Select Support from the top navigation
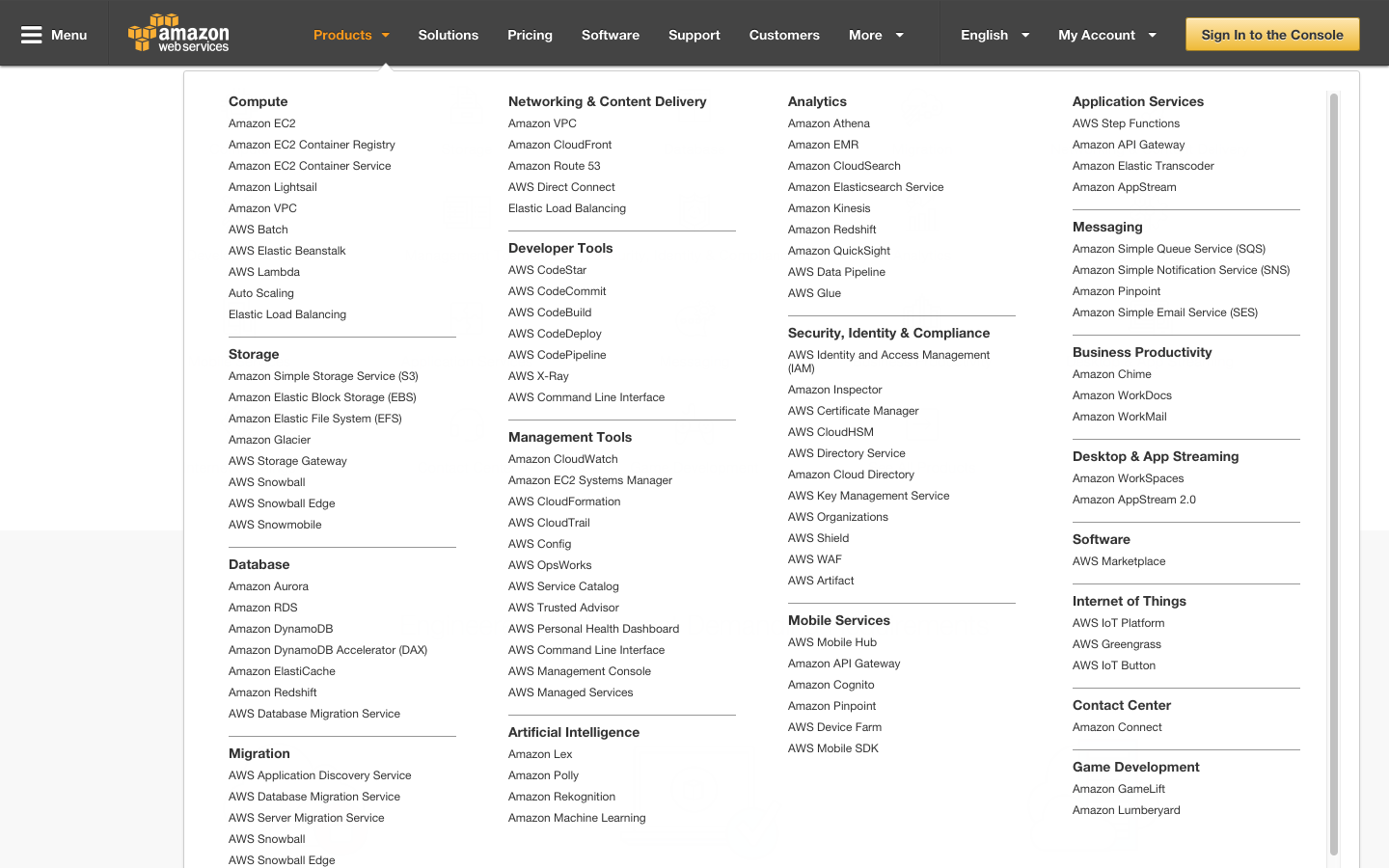Screen dimensions: 1389x868 click(694, 34)
